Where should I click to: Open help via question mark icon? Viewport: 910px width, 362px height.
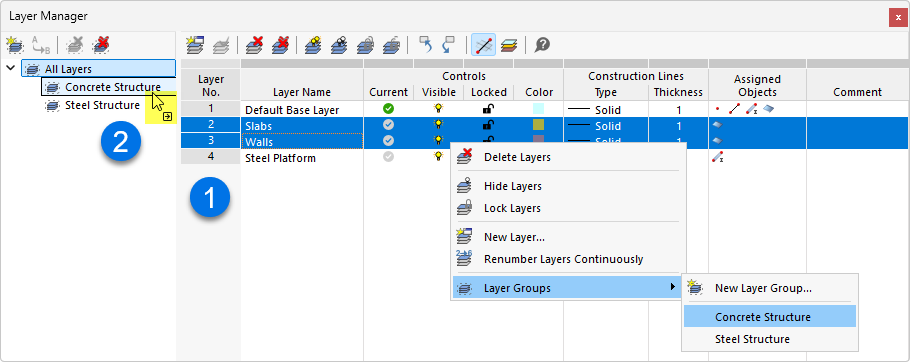543,45
